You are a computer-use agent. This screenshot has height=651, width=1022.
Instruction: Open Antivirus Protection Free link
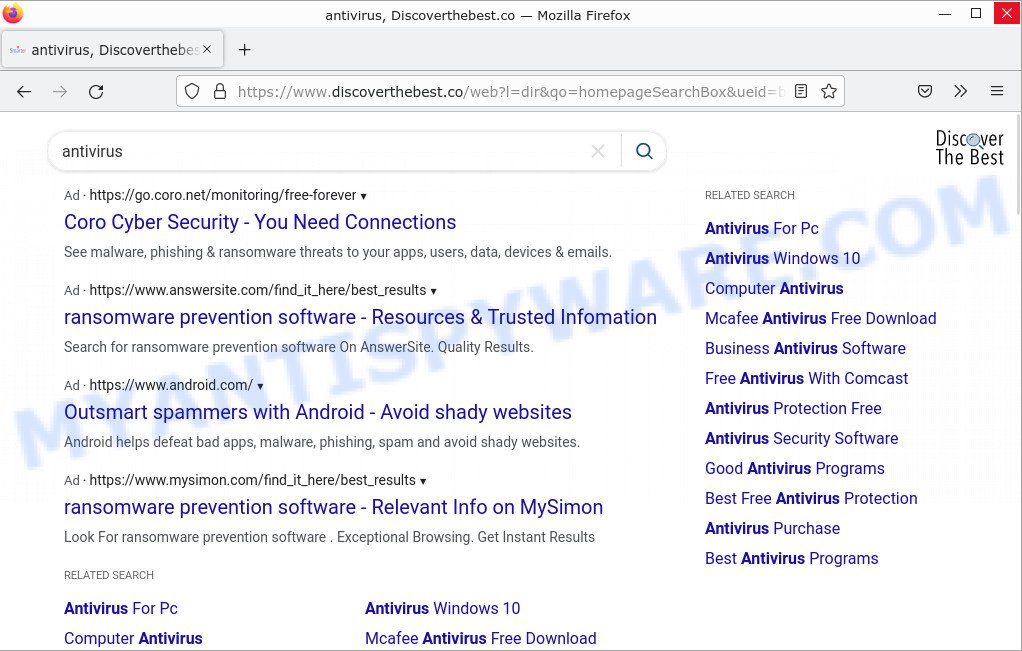[x=793, y=409]
